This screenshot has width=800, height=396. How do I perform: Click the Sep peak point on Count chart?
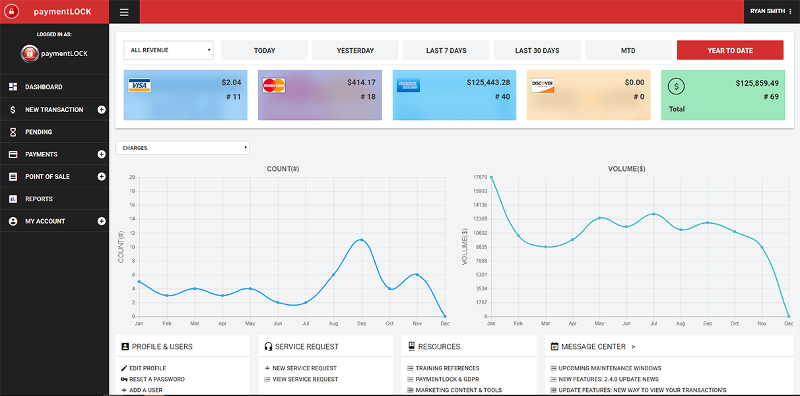[361, 240]
